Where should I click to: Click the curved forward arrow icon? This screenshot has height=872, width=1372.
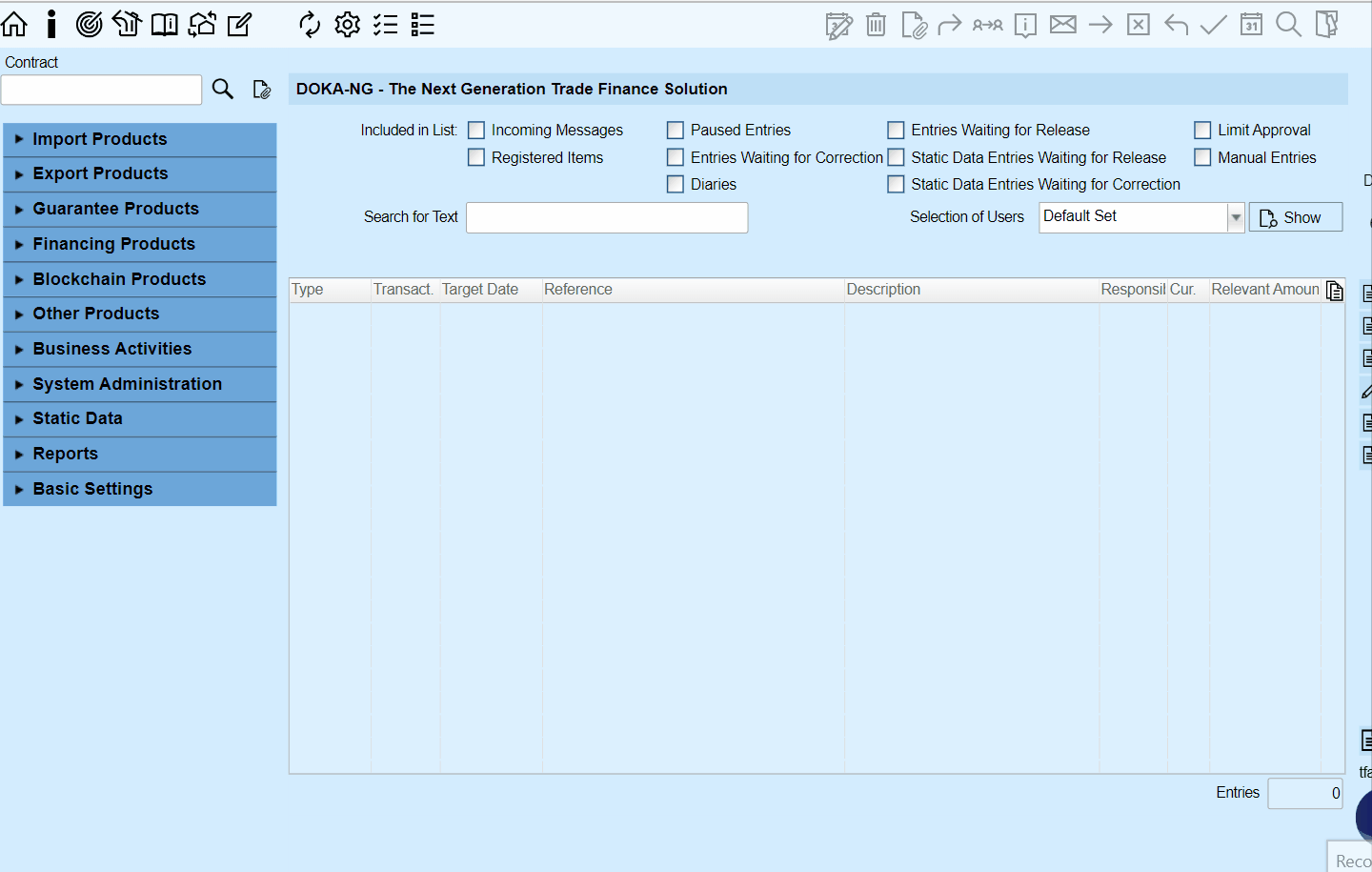click(x=950, y=24)
